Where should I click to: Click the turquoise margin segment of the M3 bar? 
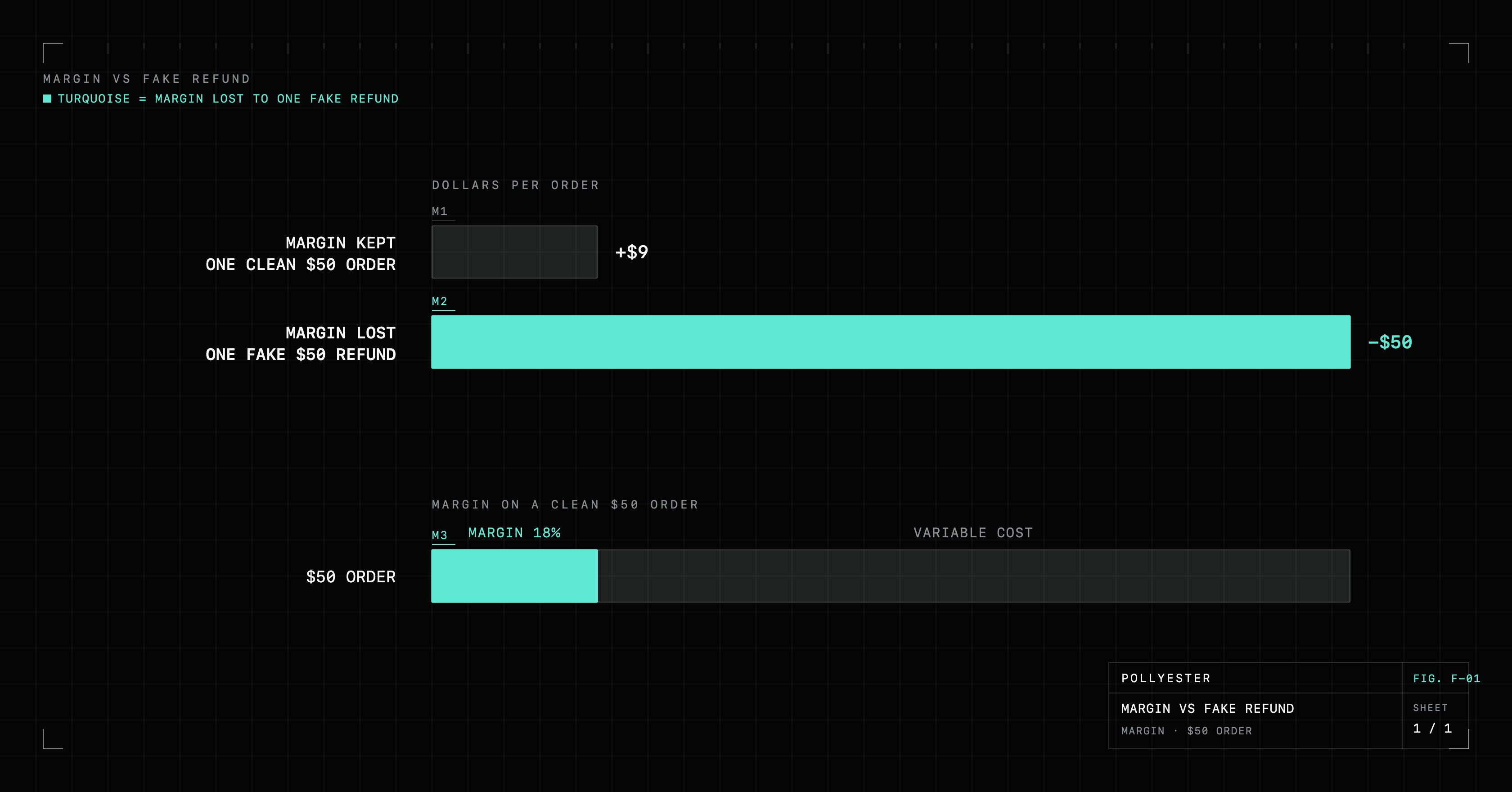tap(514, 576)
